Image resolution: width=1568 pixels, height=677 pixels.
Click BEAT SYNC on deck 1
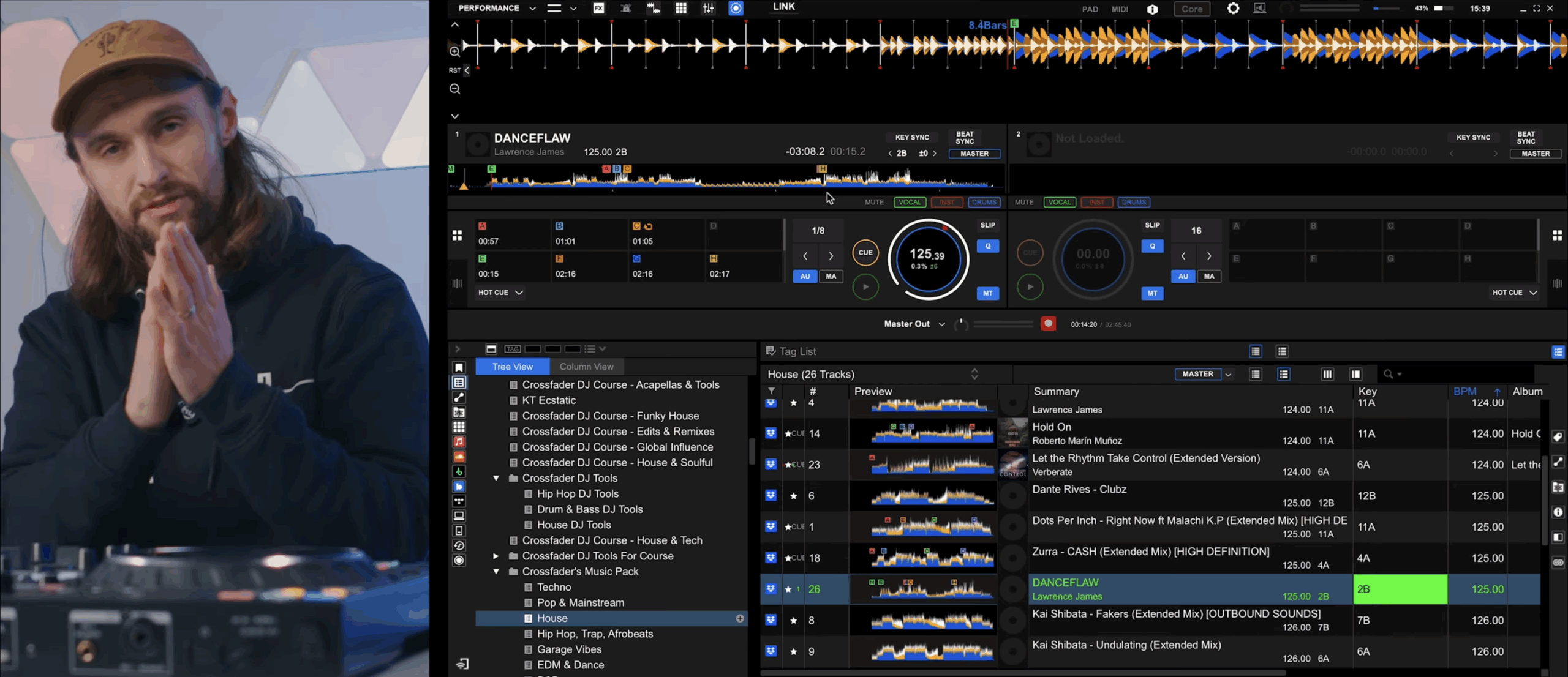coord(964,138)
